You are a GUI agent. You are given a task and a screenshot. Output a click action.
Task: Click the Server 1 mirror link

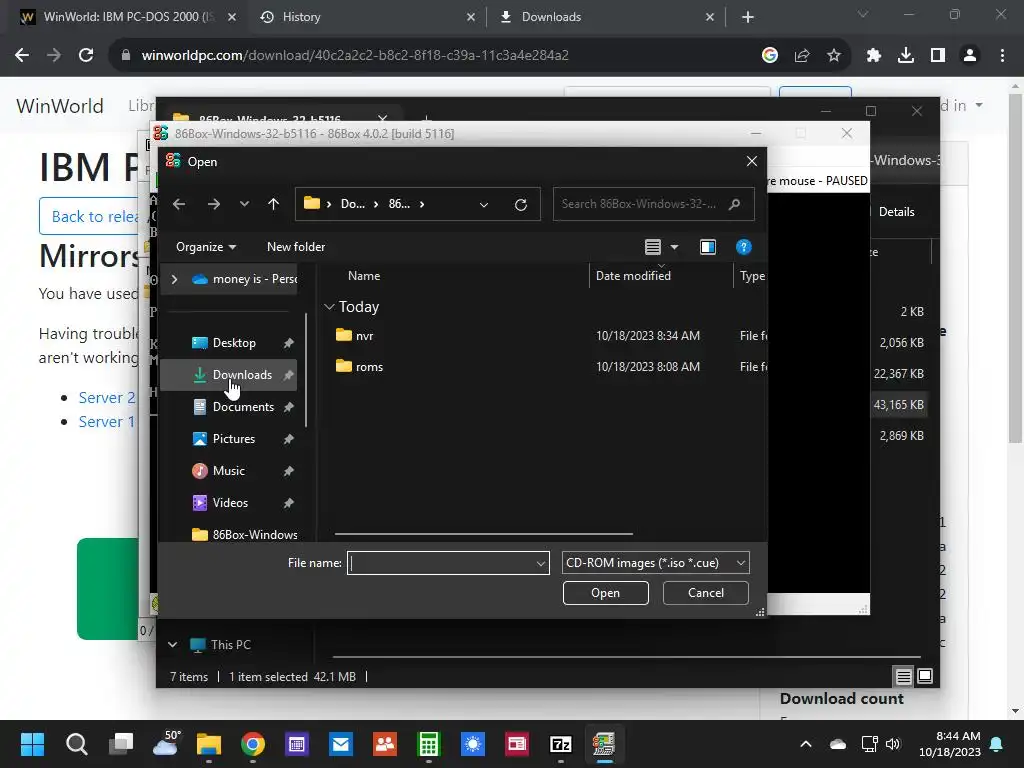[107, 422]
